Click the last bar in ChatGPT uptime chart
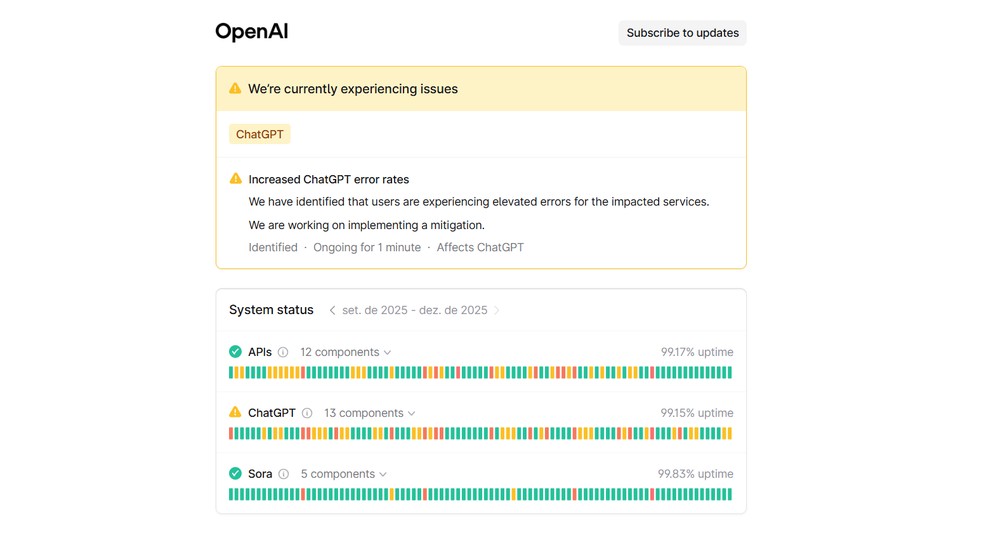984x533 pixels. [x=729, y=434]
